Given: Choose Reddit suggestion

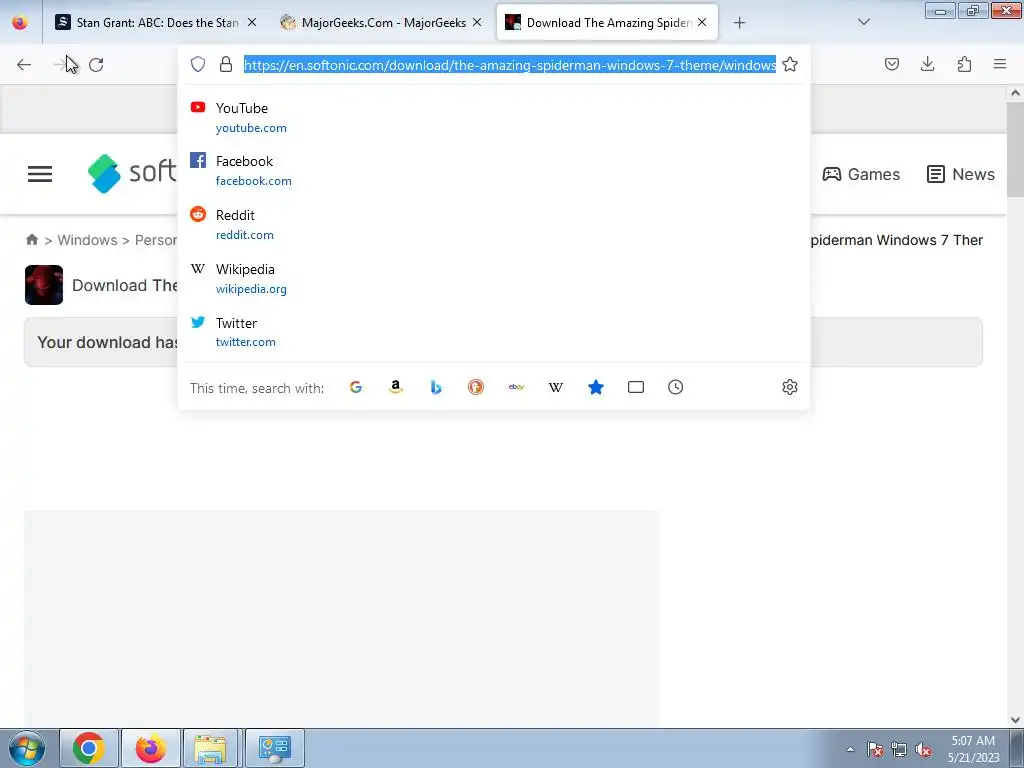Looking at the screenshot, I should pyautogui.click(x=494, y=224).
